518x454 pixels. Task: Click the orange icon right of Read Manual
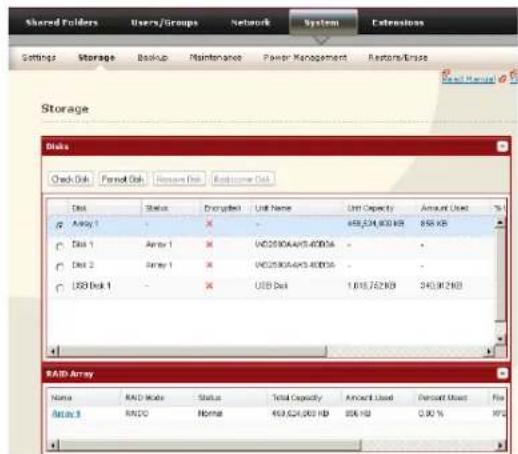[x=503, y=79]
